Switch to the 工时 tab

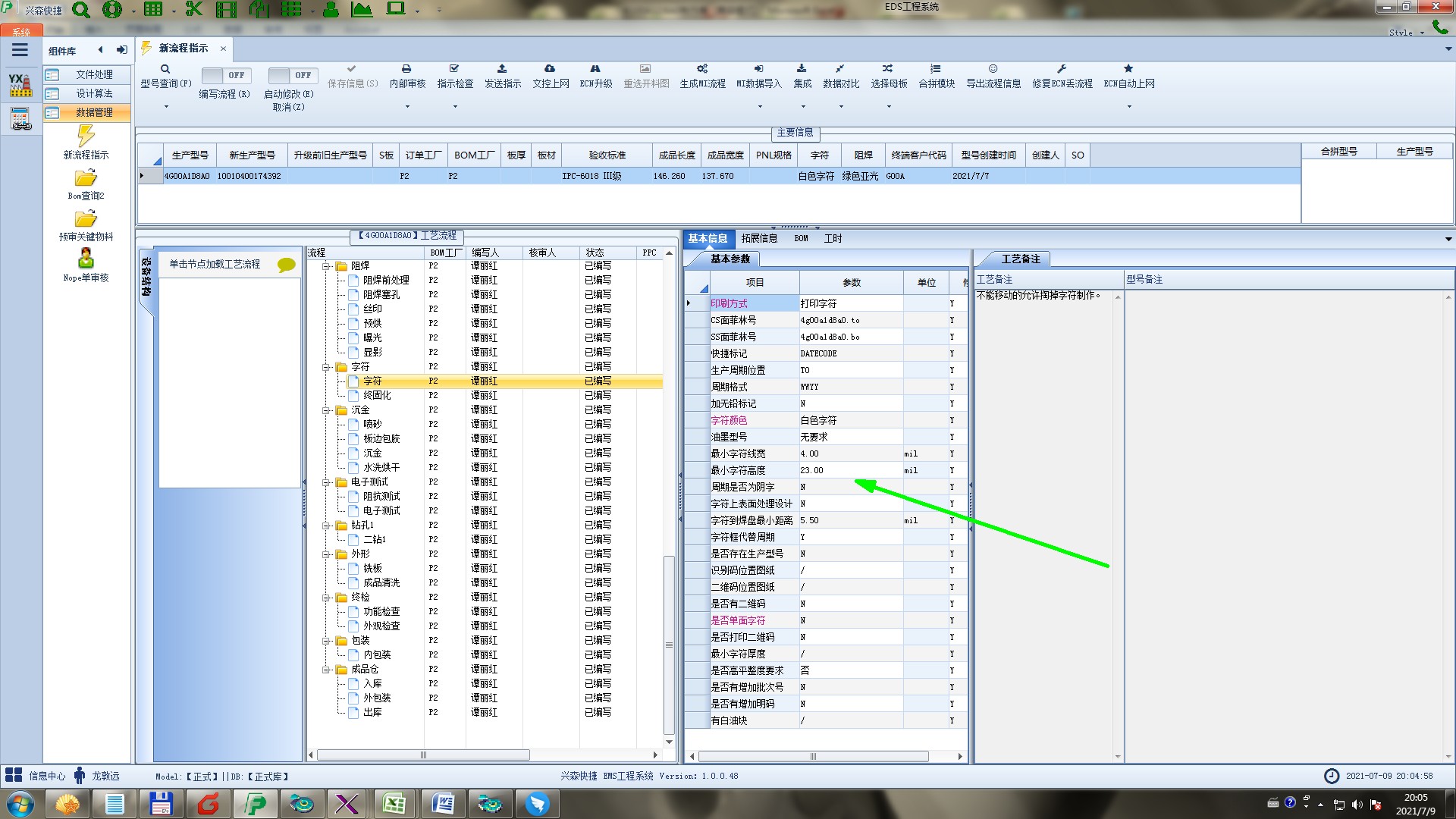(x=833, y=238)
